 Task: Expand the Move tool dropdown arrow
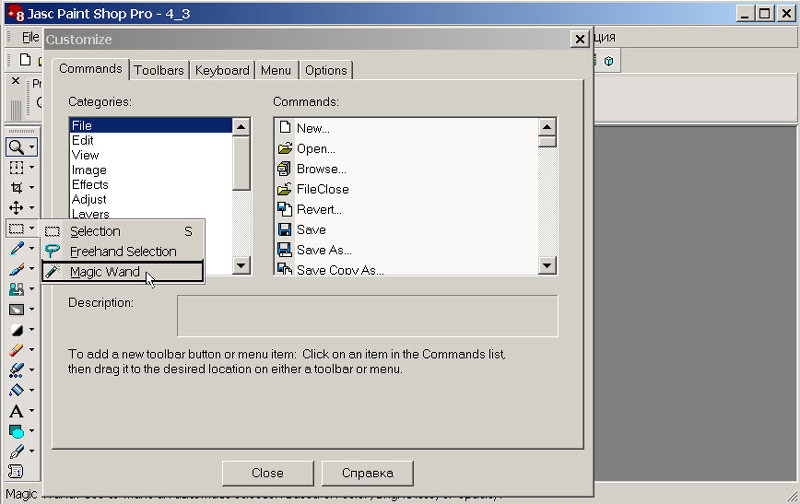32,209
